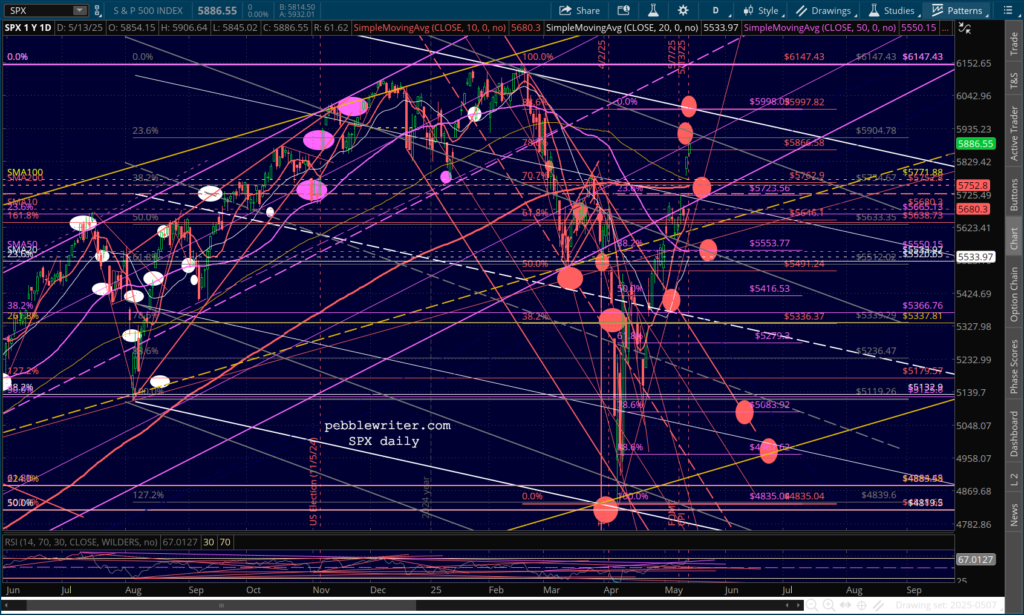Open the Drawing set selector
This screenshot has height=615, width=1024.
tap(945, 604)
